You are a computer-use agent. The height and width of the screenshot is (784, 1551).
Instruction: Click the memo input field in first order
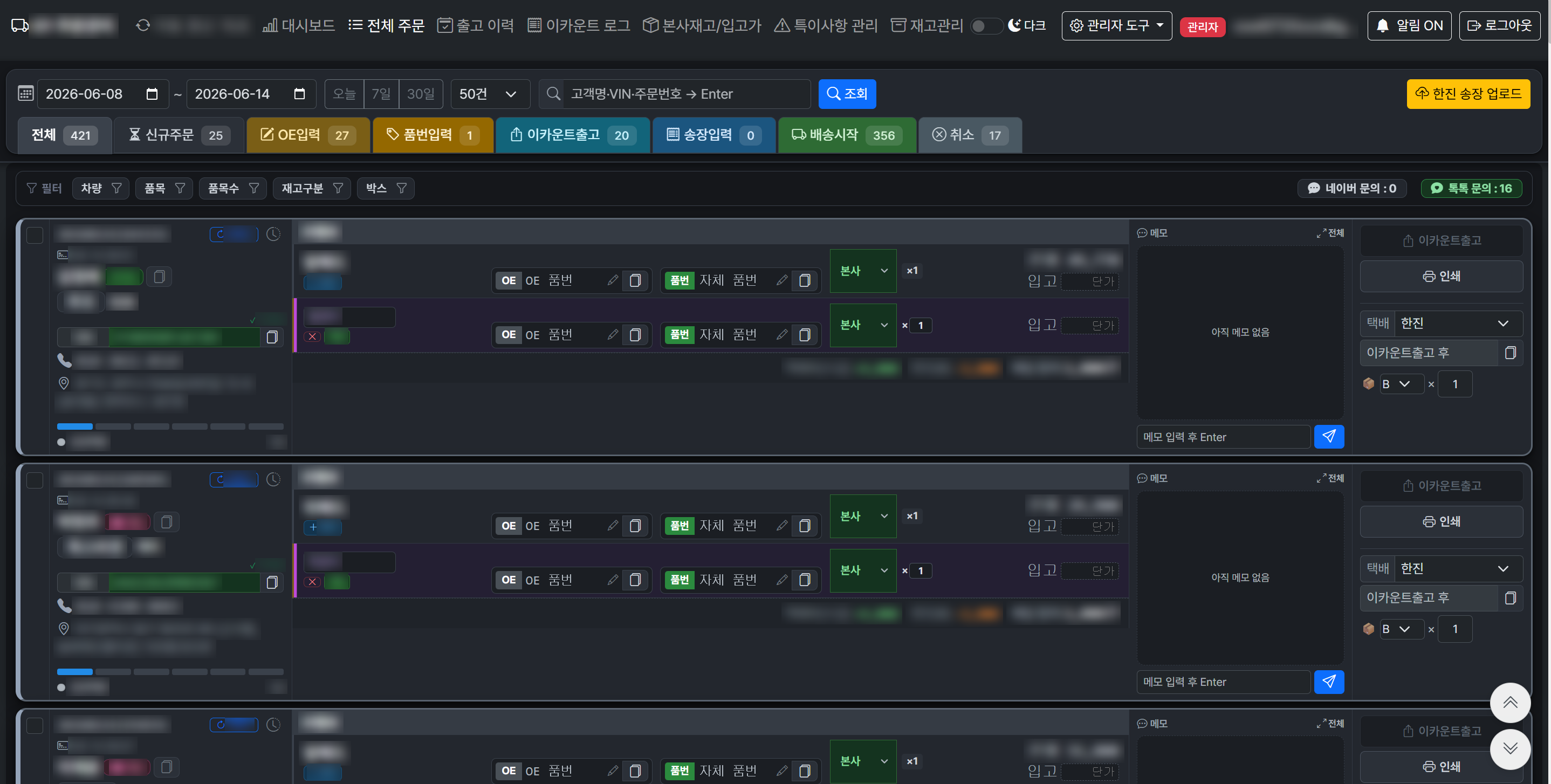point(1223,437)
